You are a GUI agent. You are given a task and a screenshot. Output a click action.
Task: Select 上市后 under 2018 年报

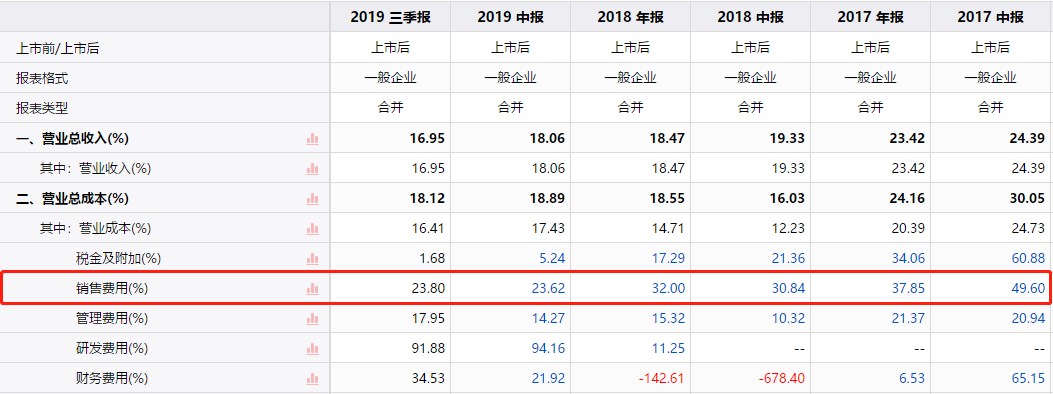click(630, 48)
